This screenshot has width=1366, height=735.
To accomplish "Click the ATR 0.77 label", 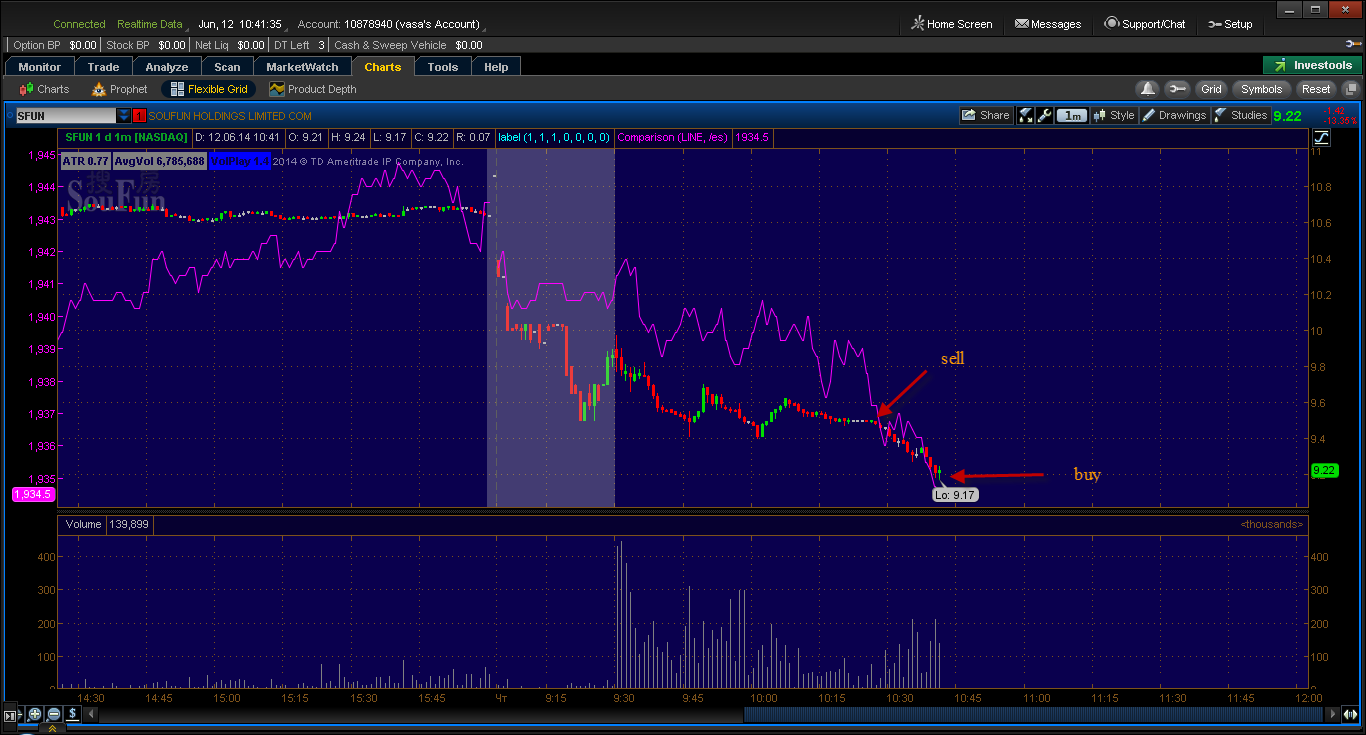I will pyautogui.click(x=85, y=160).
